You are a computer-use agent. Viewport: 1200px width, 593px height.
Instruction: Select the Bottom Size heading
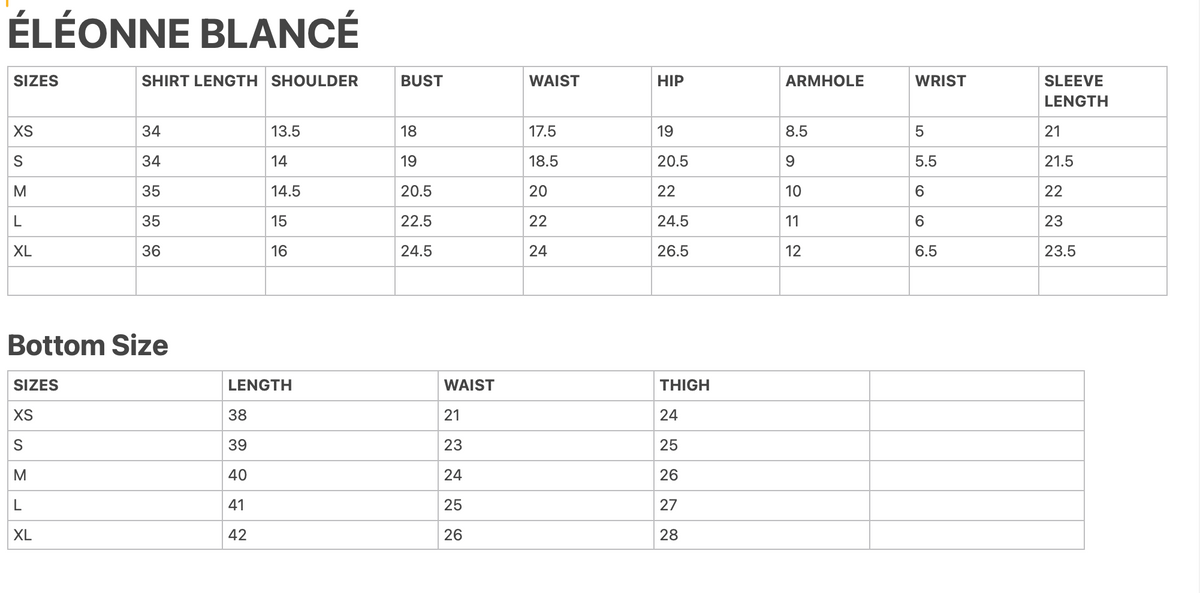88,345
